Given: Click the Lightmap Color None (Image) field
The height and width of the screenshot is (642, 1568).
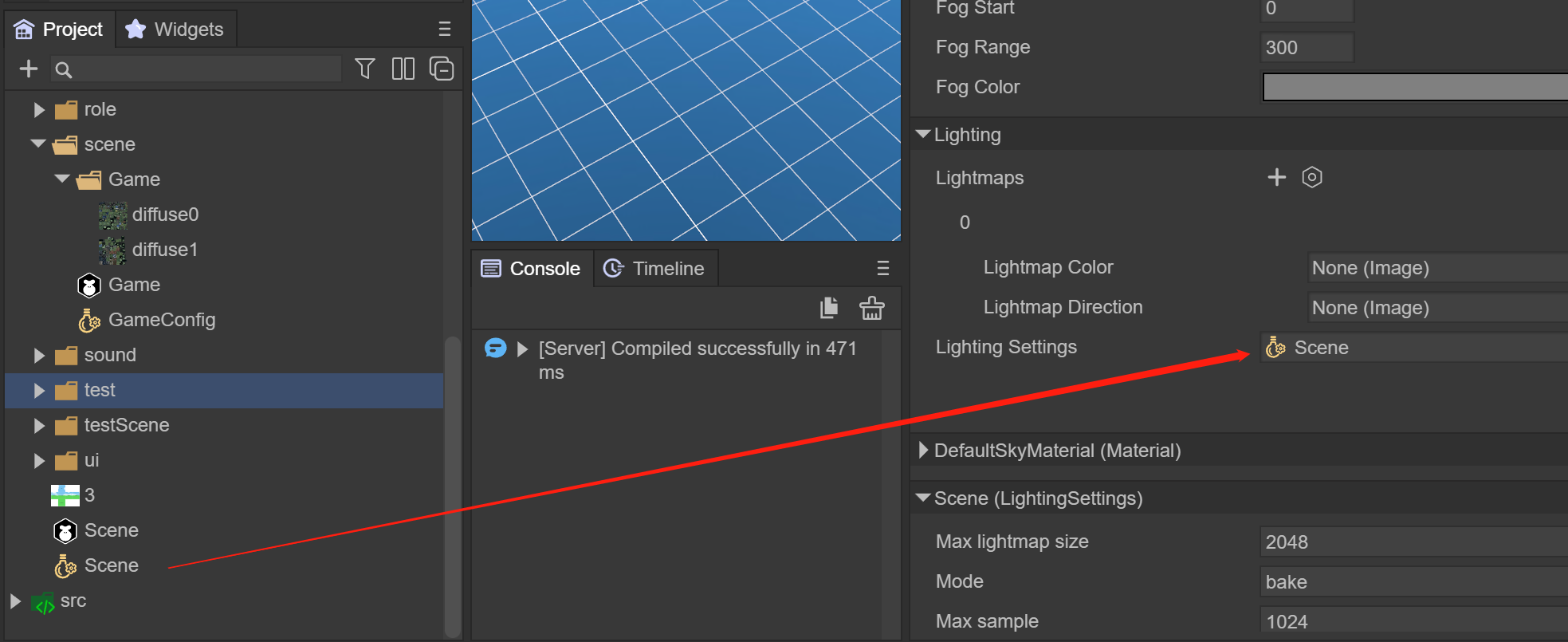Looking at the screenshot, I should (1436, 268).
